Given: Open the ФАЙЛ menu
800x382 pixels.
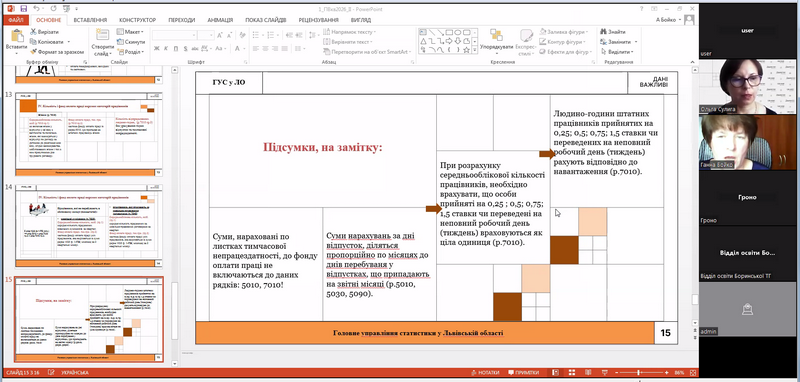Looking at the screenshot, I should click(15, 20).
